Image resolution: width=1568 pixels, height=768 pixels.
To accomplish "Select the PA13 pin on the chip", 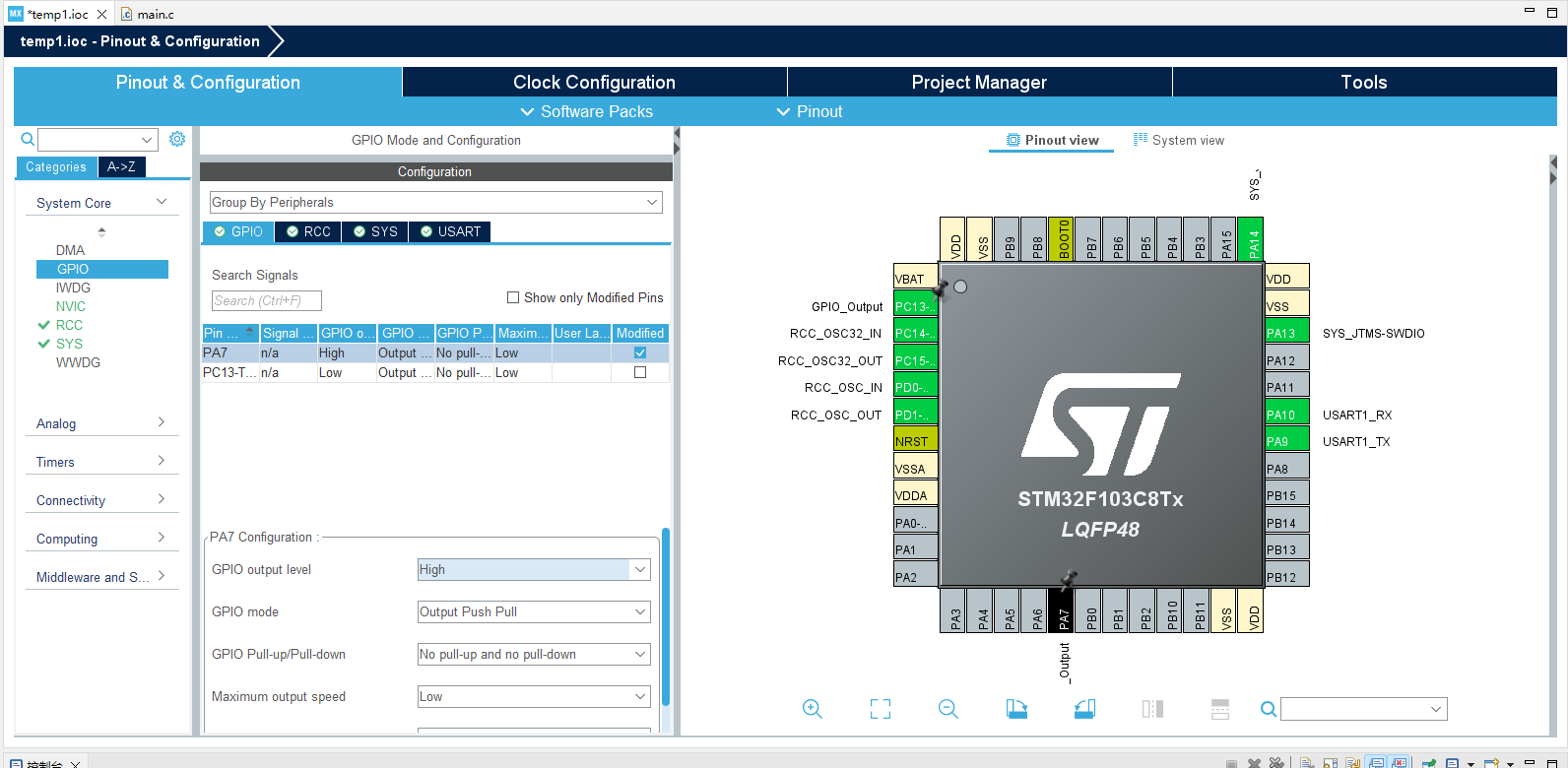I will coord(1287,333).
